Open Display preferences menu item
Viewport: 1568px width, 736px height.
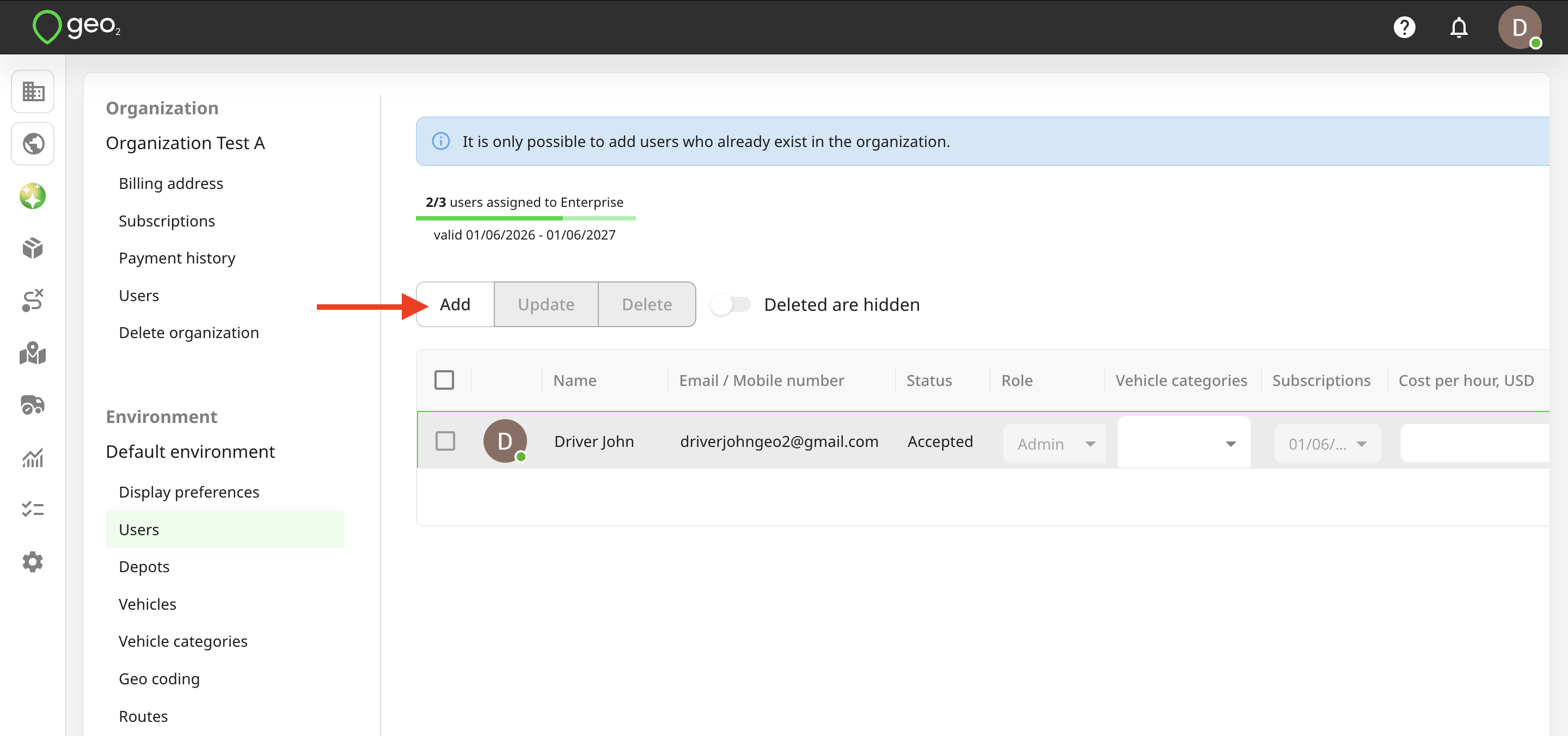pos(189,492)
